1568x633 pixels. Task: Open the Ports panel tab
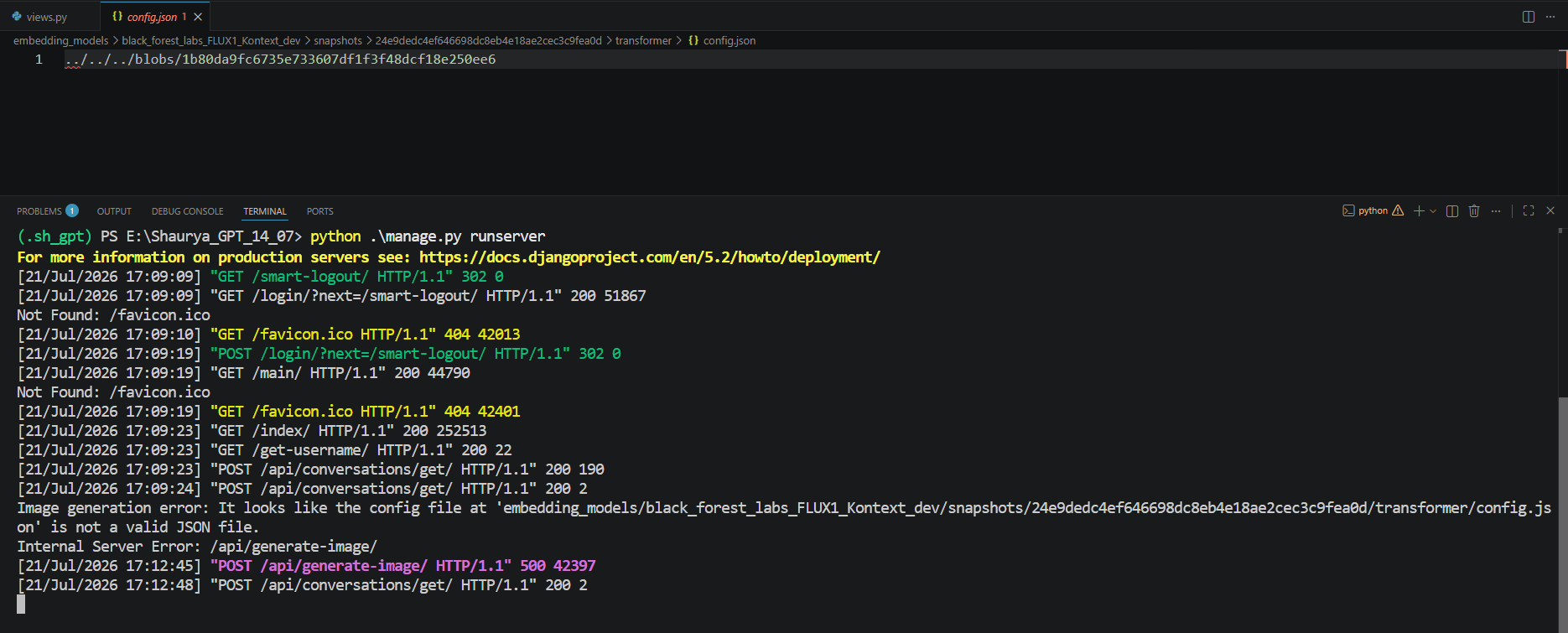tap(319, 211)
